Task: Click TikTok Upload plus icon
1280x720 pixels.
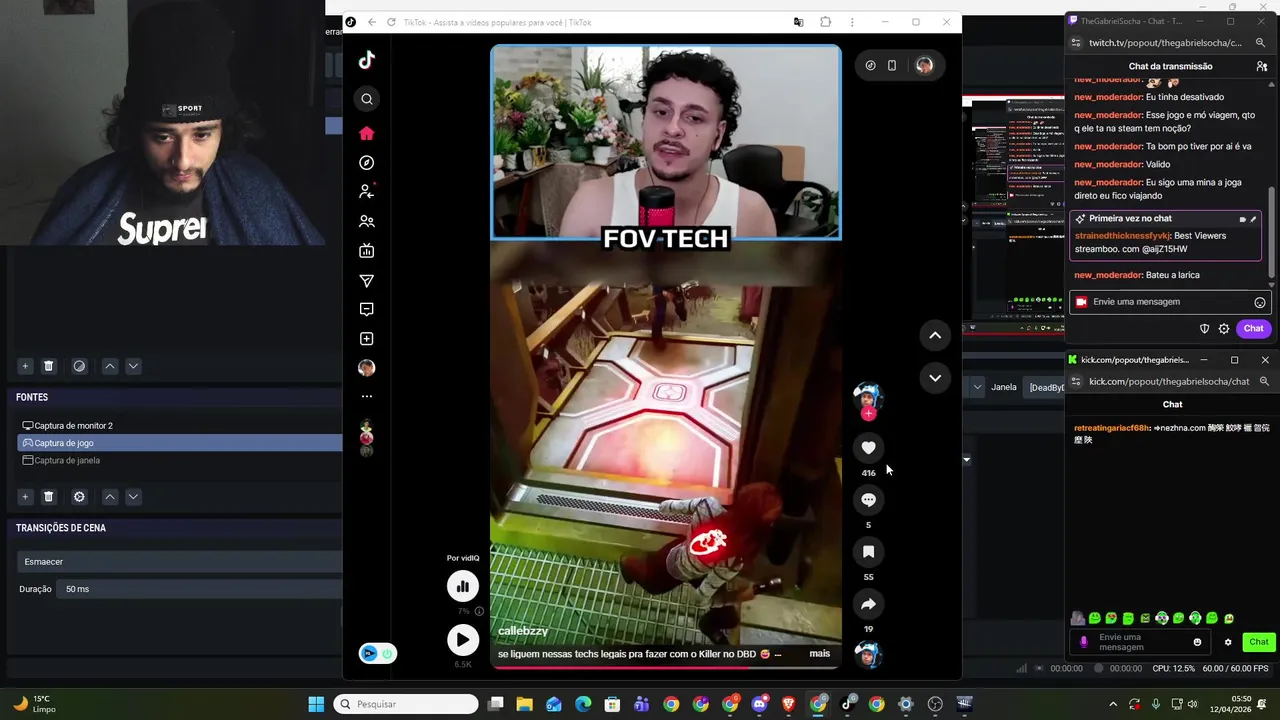Action: 367,339
